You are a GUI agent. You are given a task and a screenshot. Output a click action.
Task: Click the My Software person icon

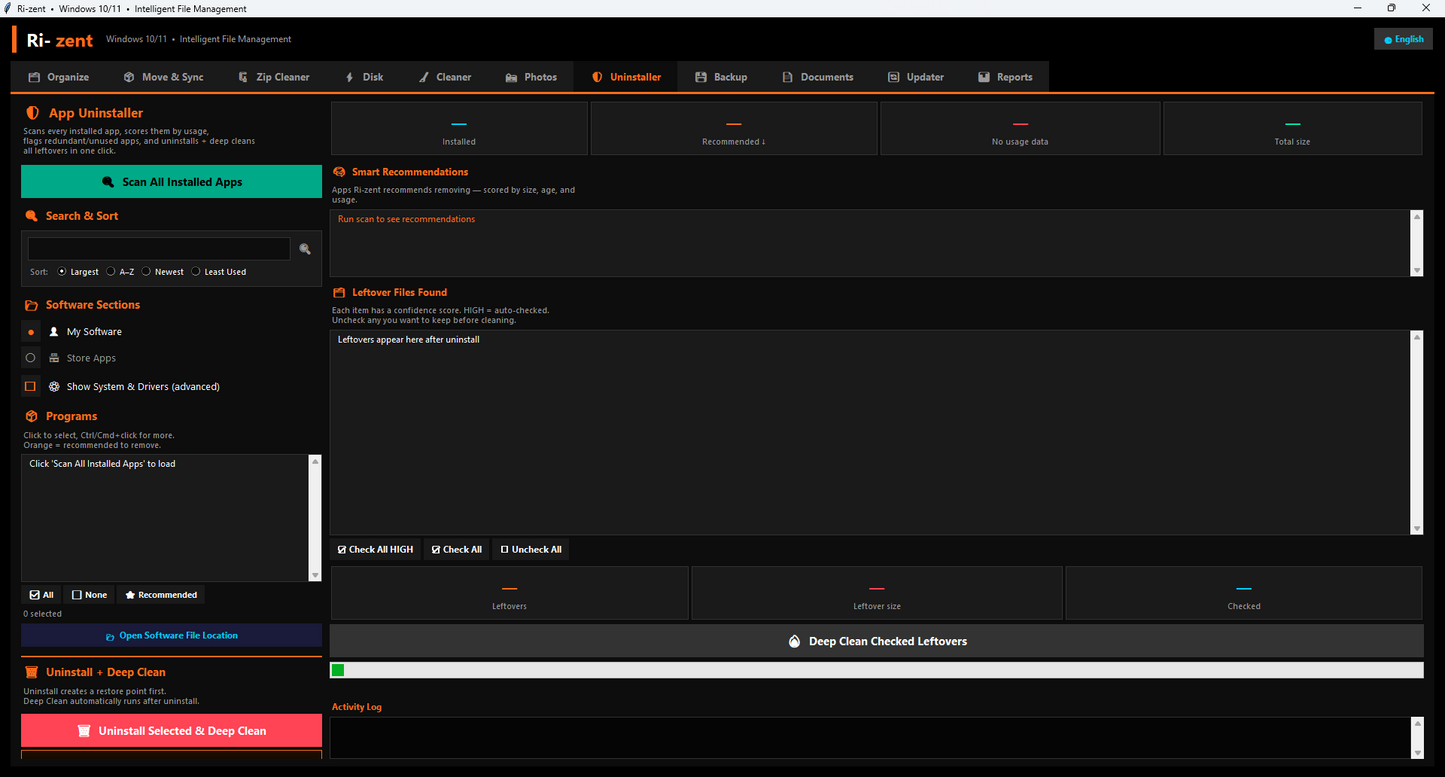pos(54,332)
